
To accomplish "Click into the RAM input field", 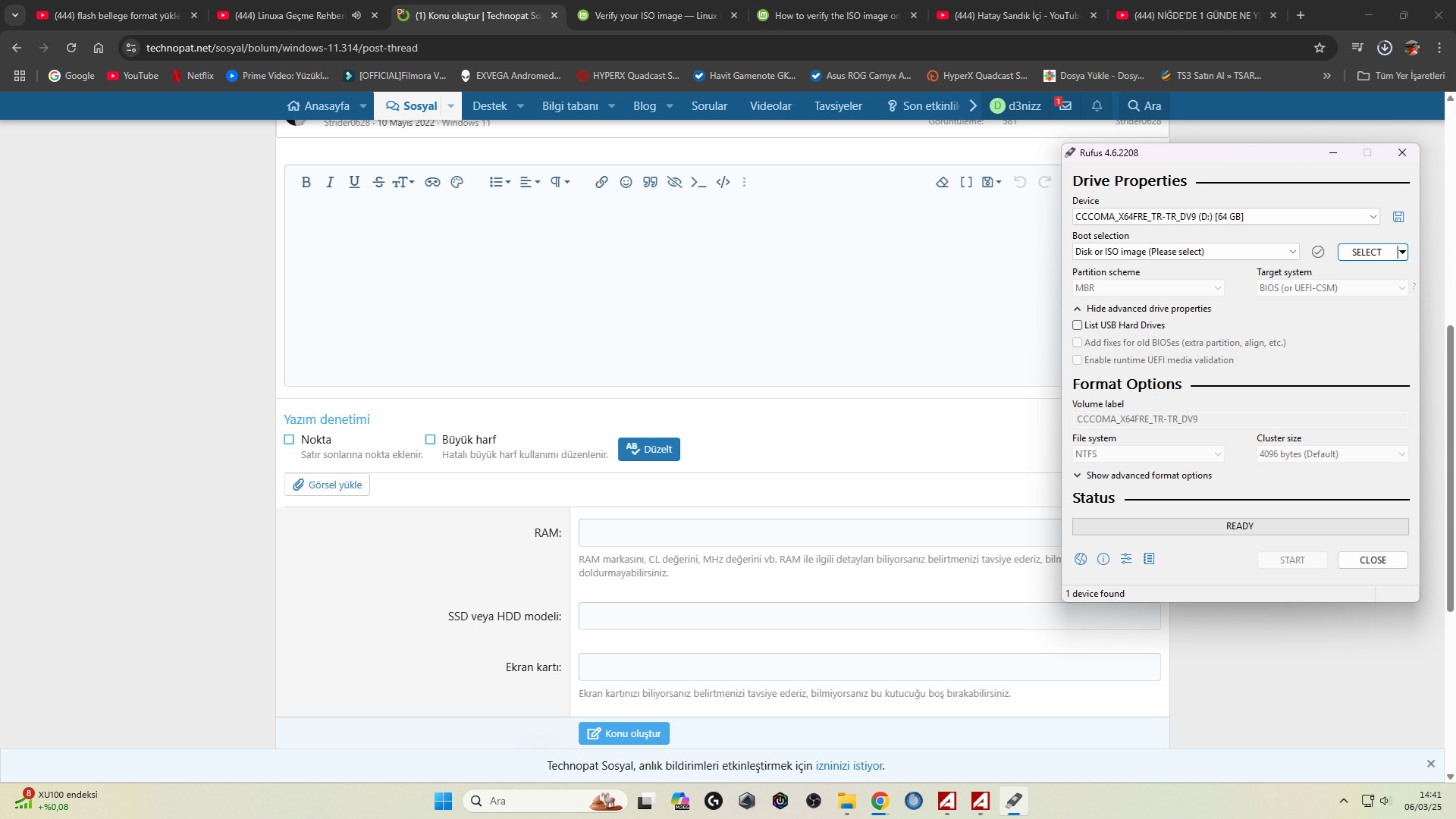I will pos(819,533).
